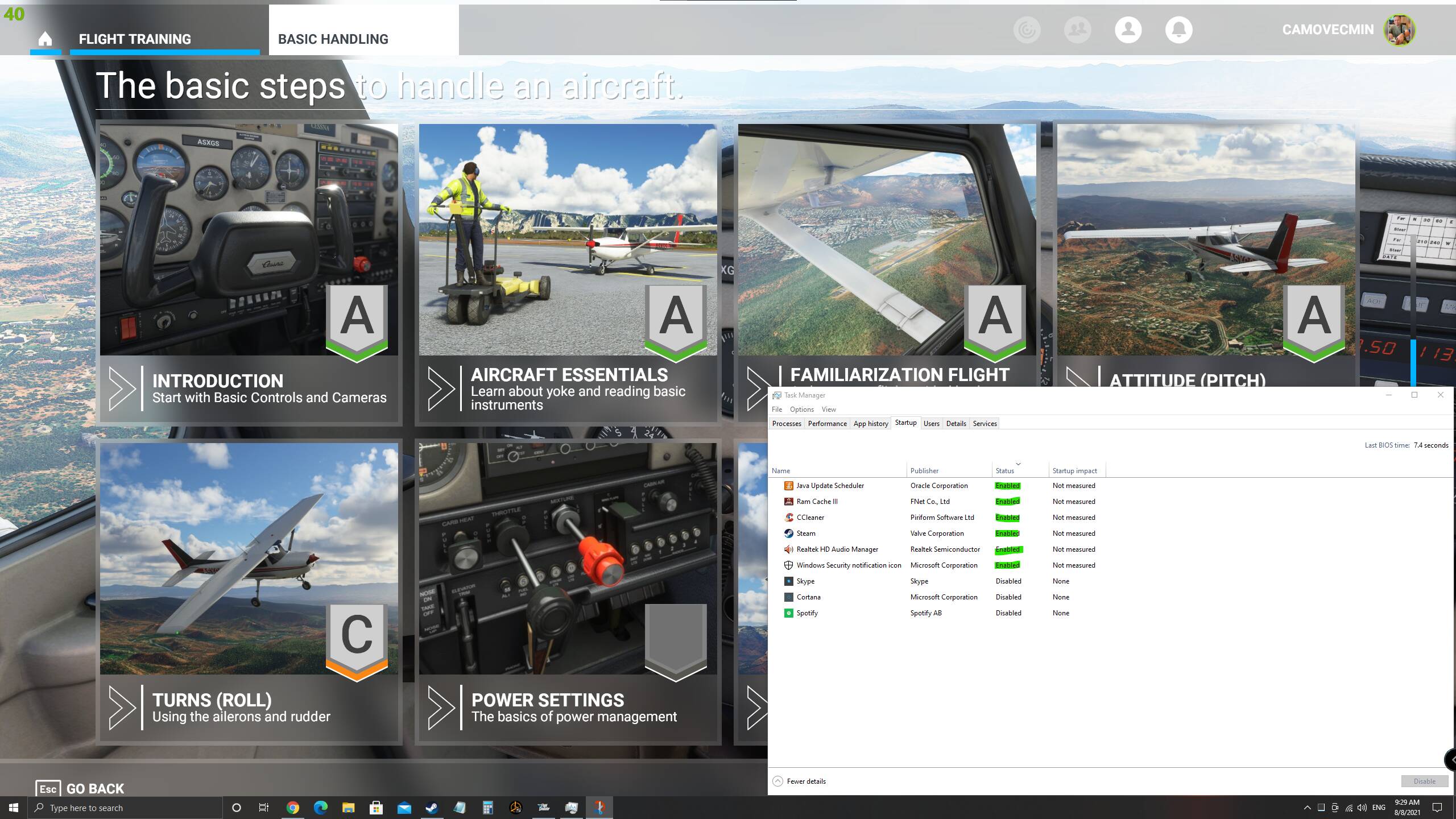
Task: Open the Options menu in Task Manager
Action: pyautogui.click(x=801, y=409)
